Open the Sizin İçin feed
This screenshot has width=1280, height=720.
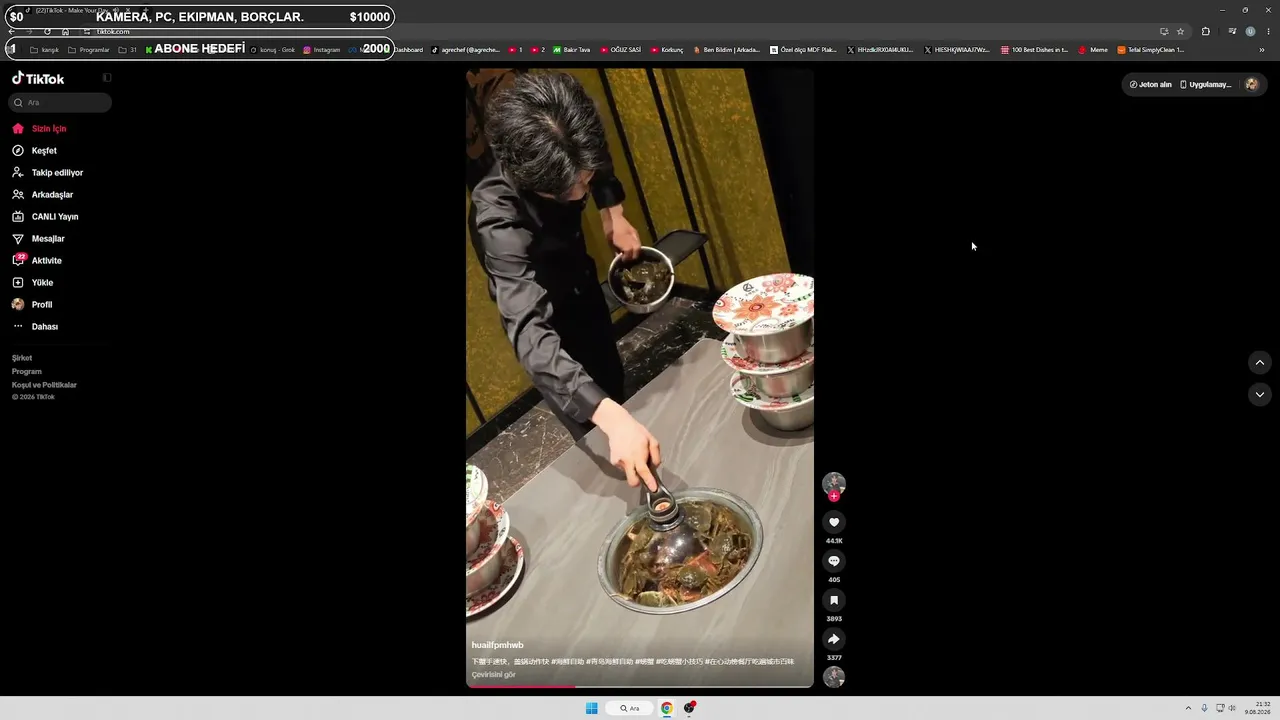click(40, 129)
